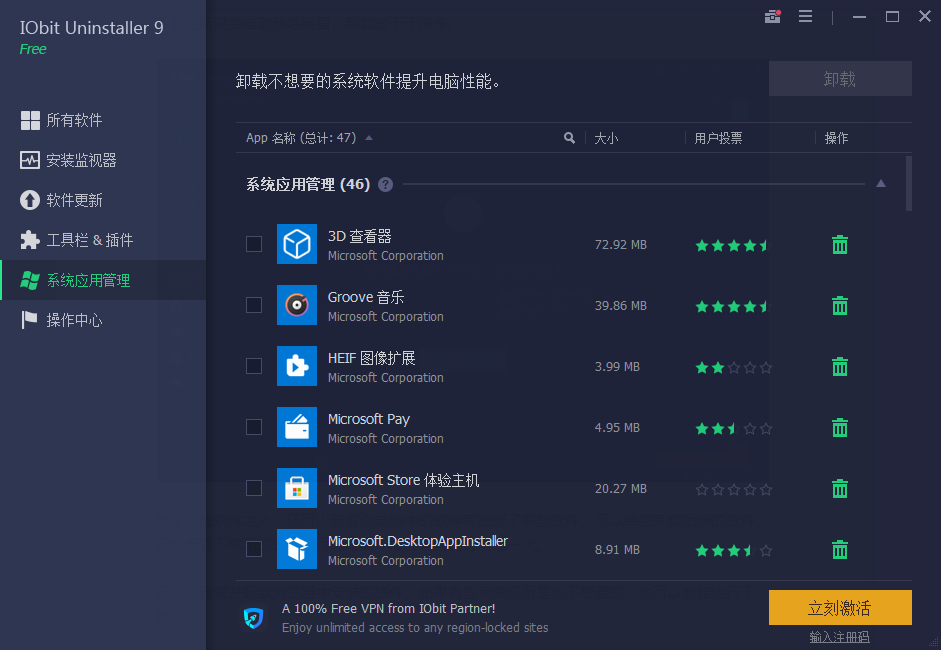Check the Microsoft Store 体验主机 checkbox
This screenshot has width=941, height=650.
click(x=254, y=489)
